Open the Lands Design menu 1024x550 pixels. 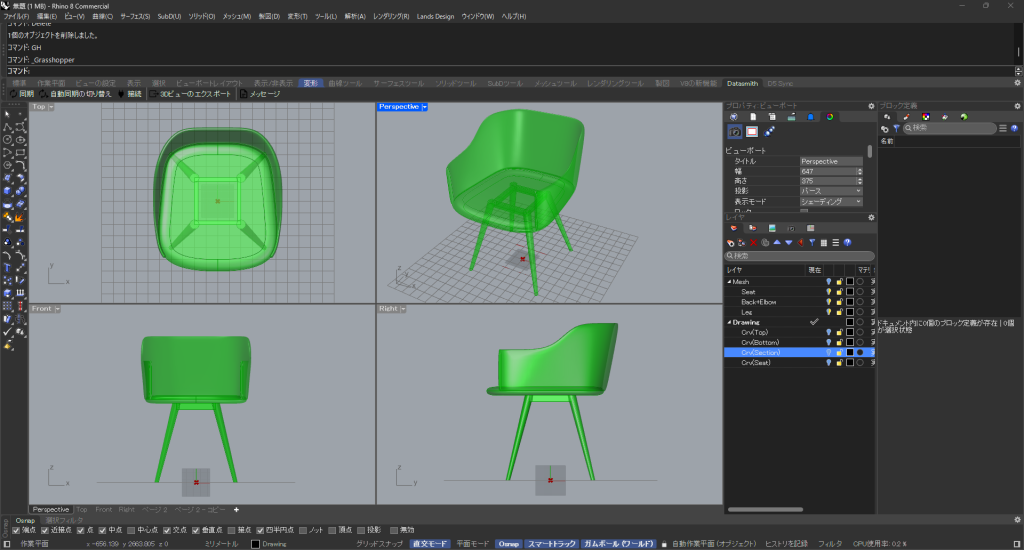(435, 17)
